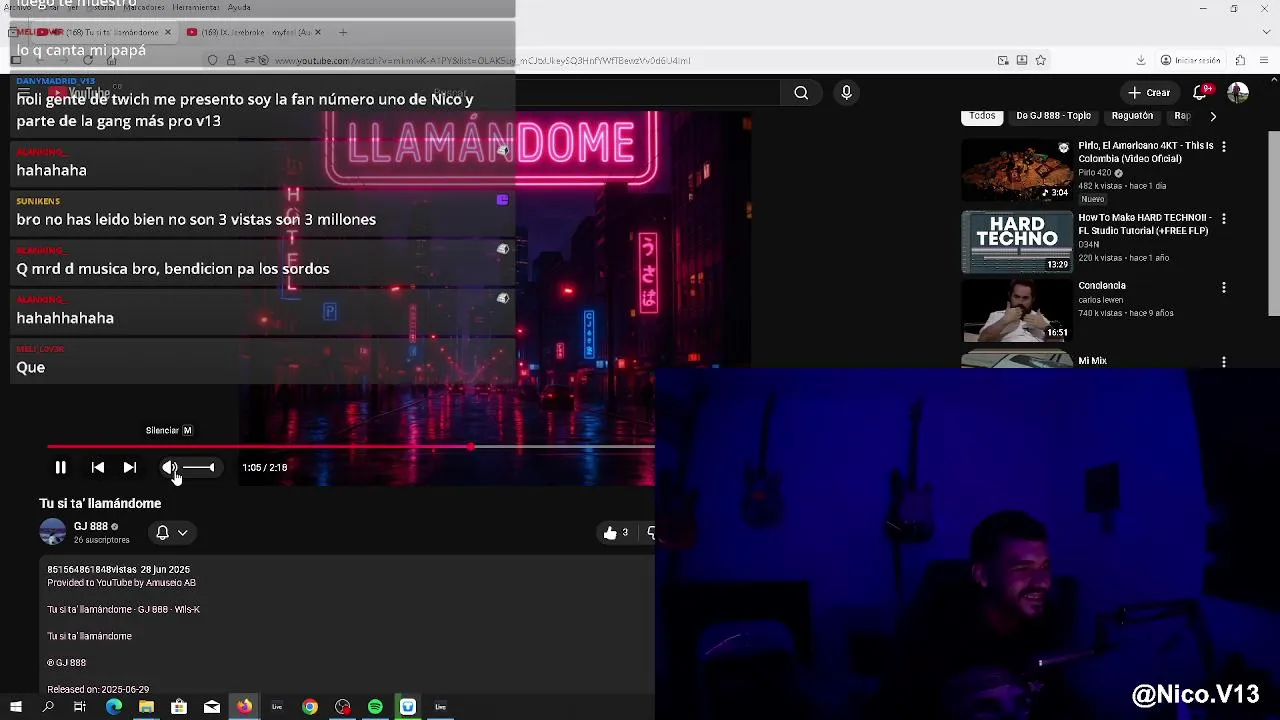Image resolution: width=1280 pixels, height=720 pixels.
Task: Close the Tu si ta' llamándome tab
Action: 167,32
